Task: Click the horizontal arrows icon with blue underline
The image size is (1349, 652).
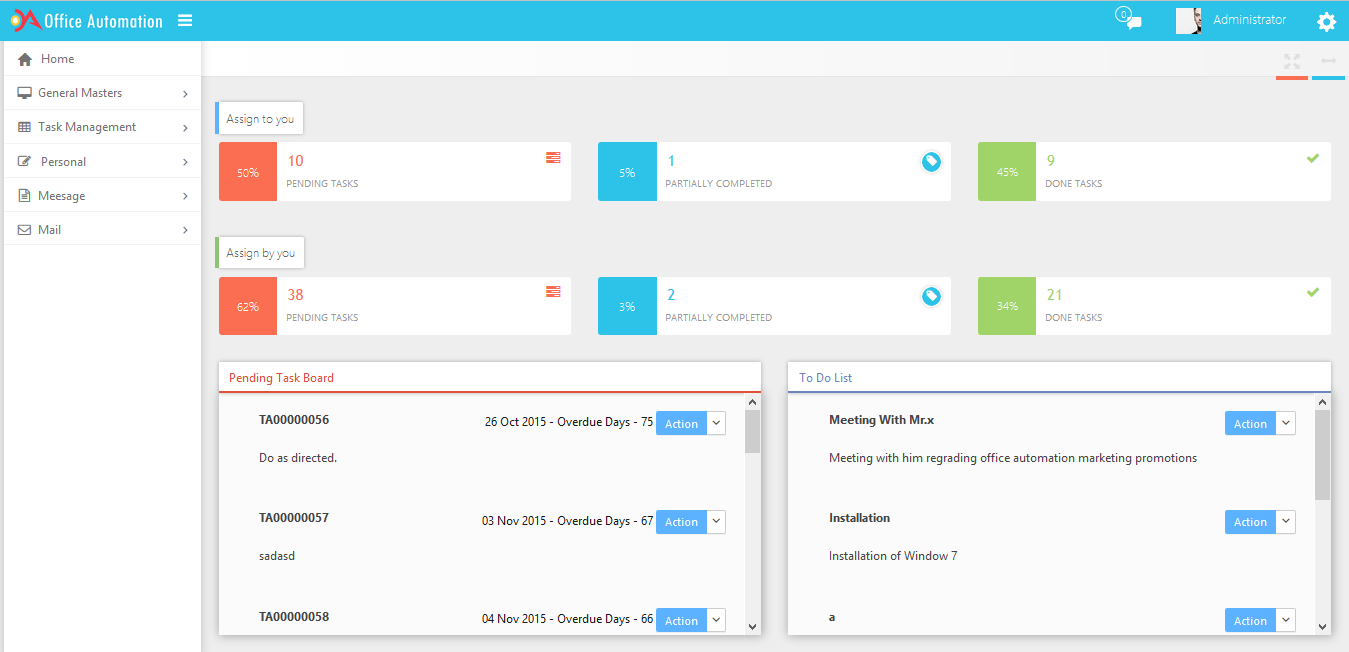Action: click(1328, 61)
